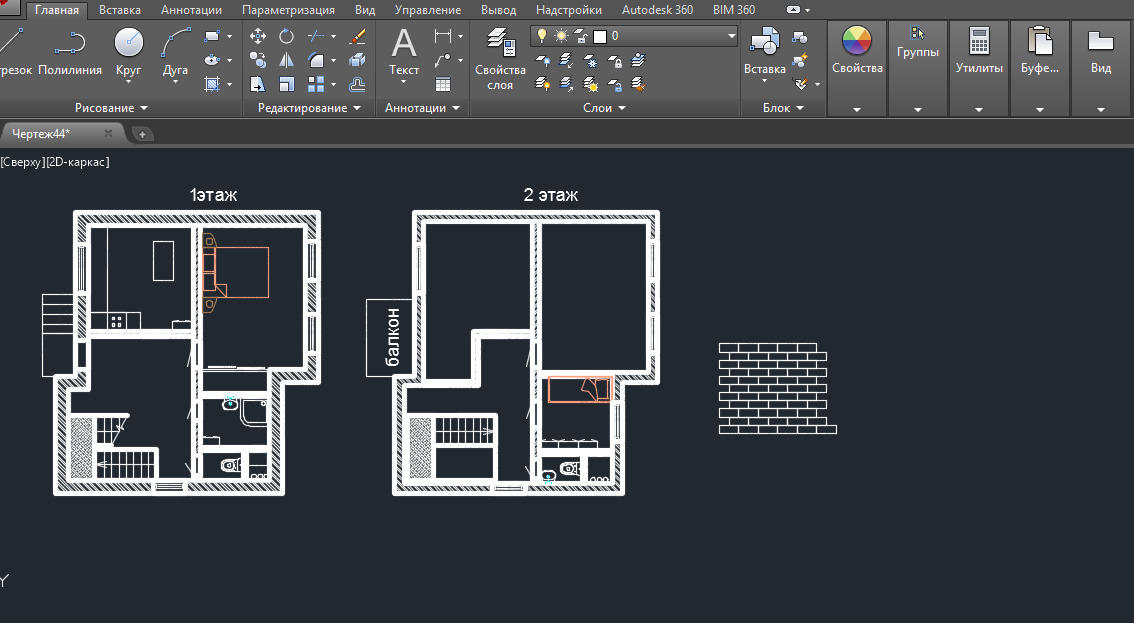1134x623 pixels.
Task: Click the layer Lock padlock icon
Action: 615,60
